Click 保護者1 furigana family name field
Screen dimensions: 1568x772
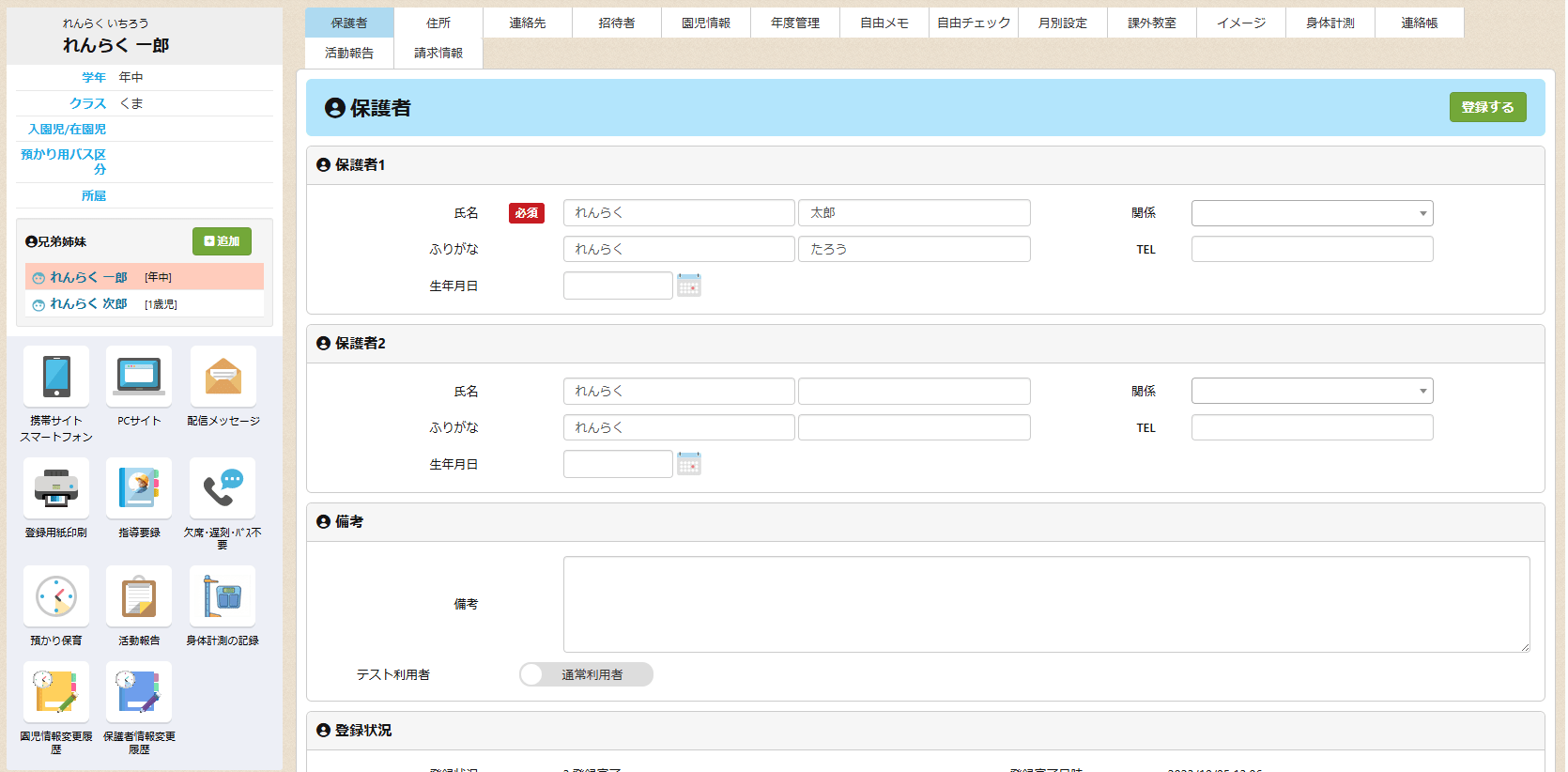(x=679, y=249)
